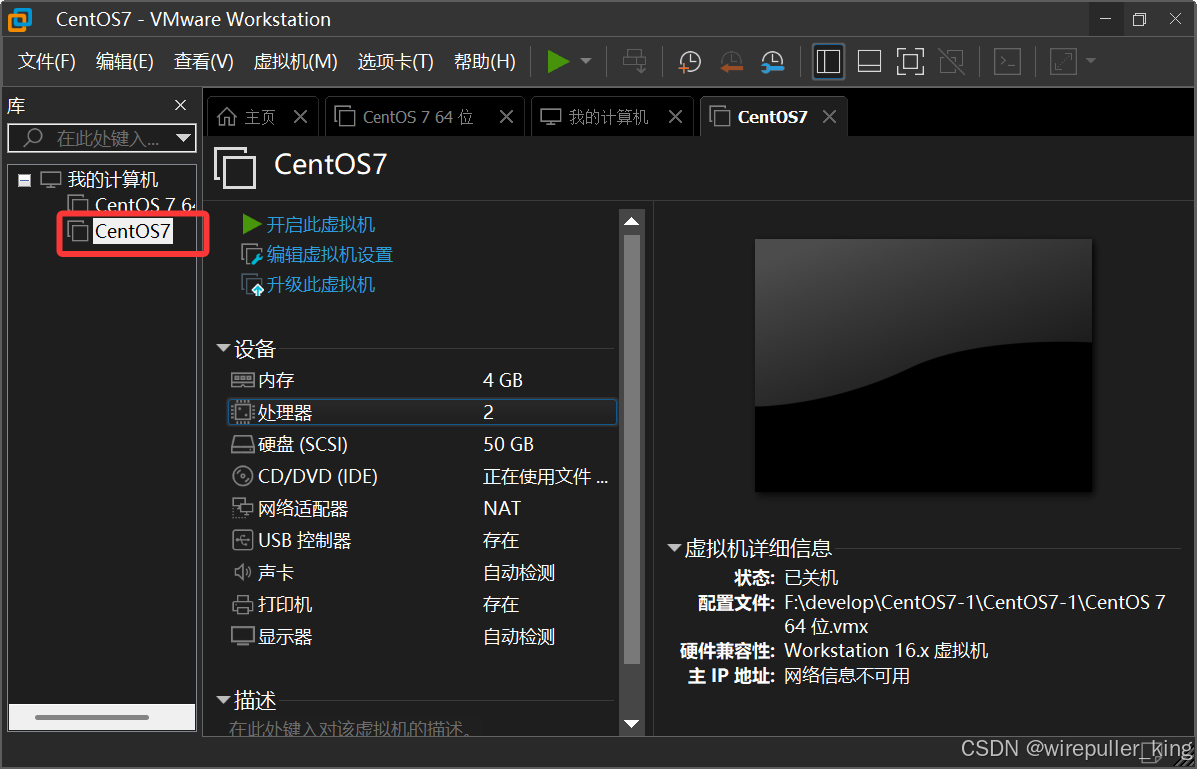This screenshot has height=769, width=1197.
Task: Click Workstation 16.x 虚拟机 compatibility text
Action: tap(886, 651)
